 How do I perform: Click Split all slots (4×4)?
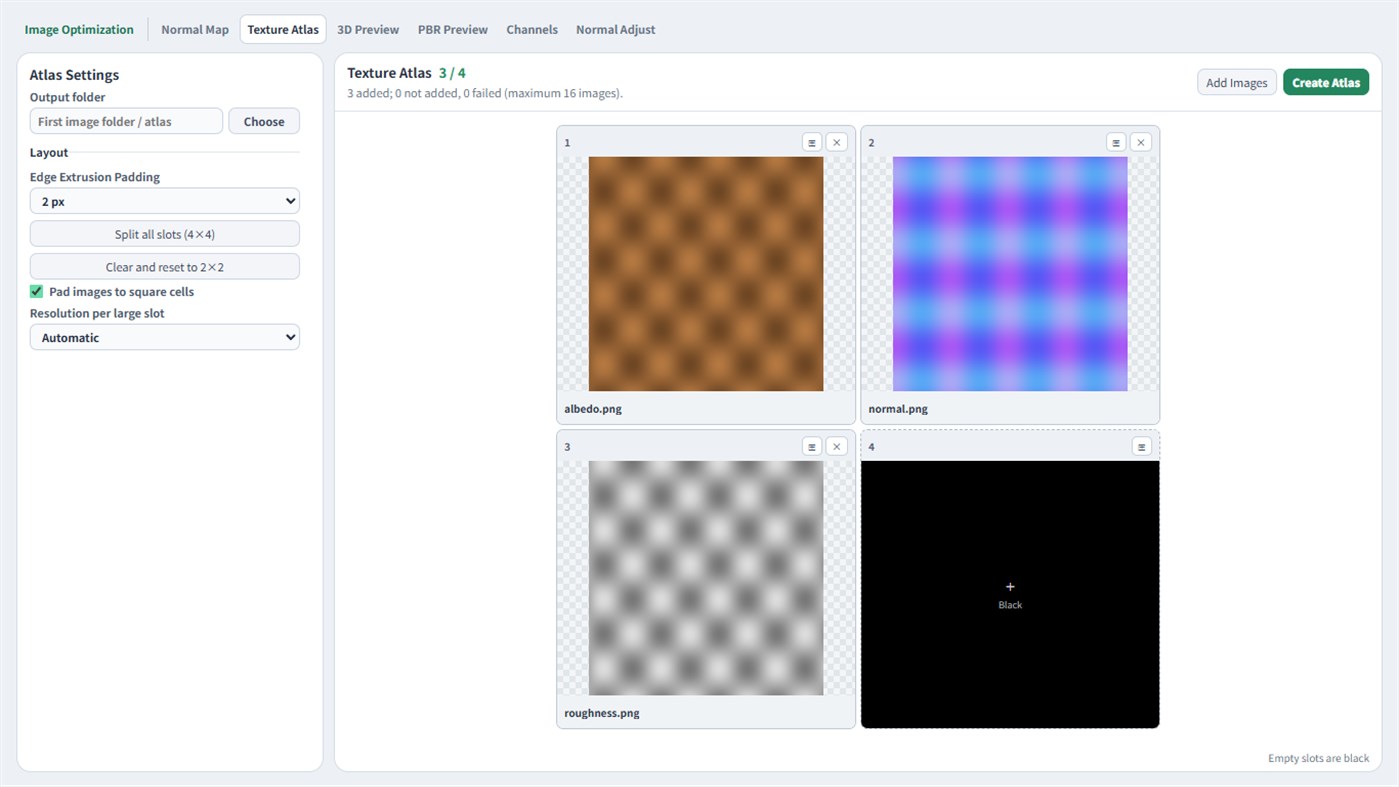(x=165, y=234)
